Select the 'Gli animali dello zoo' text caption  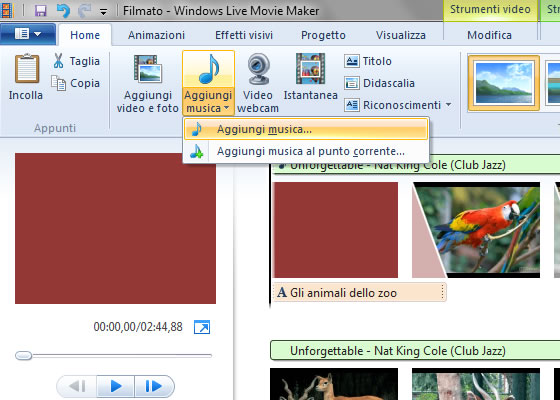360,292
